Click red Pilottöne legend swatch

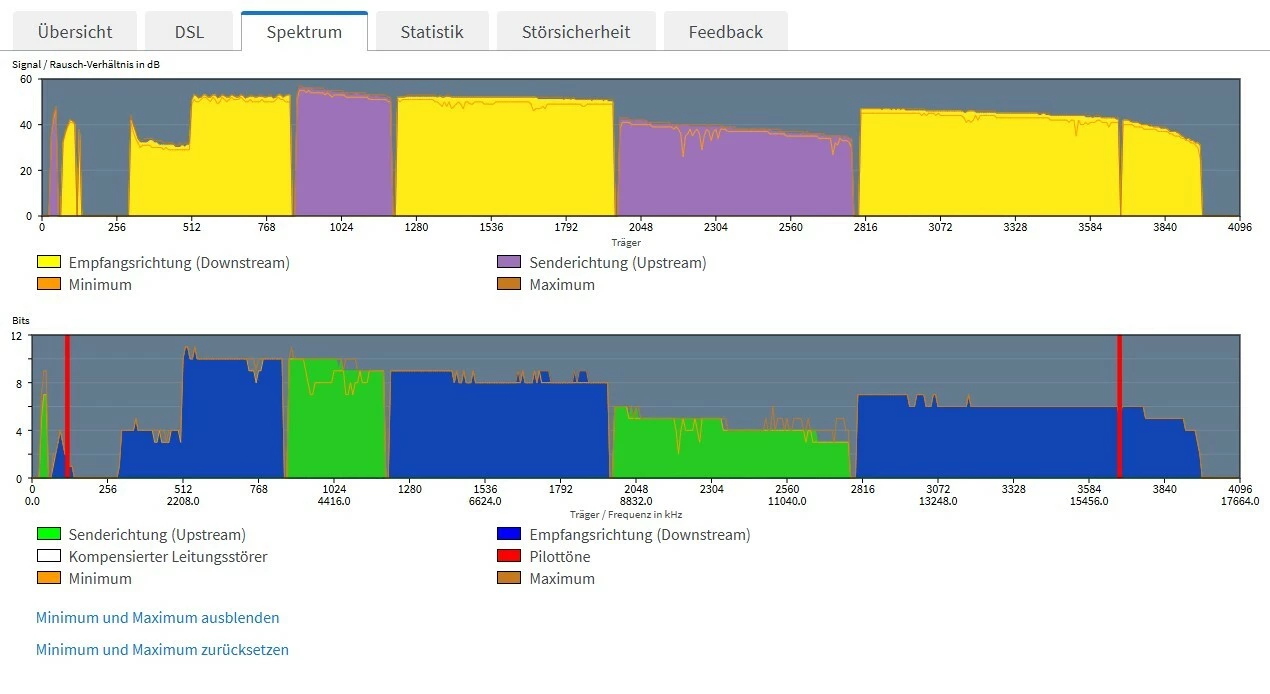[509, 557]
